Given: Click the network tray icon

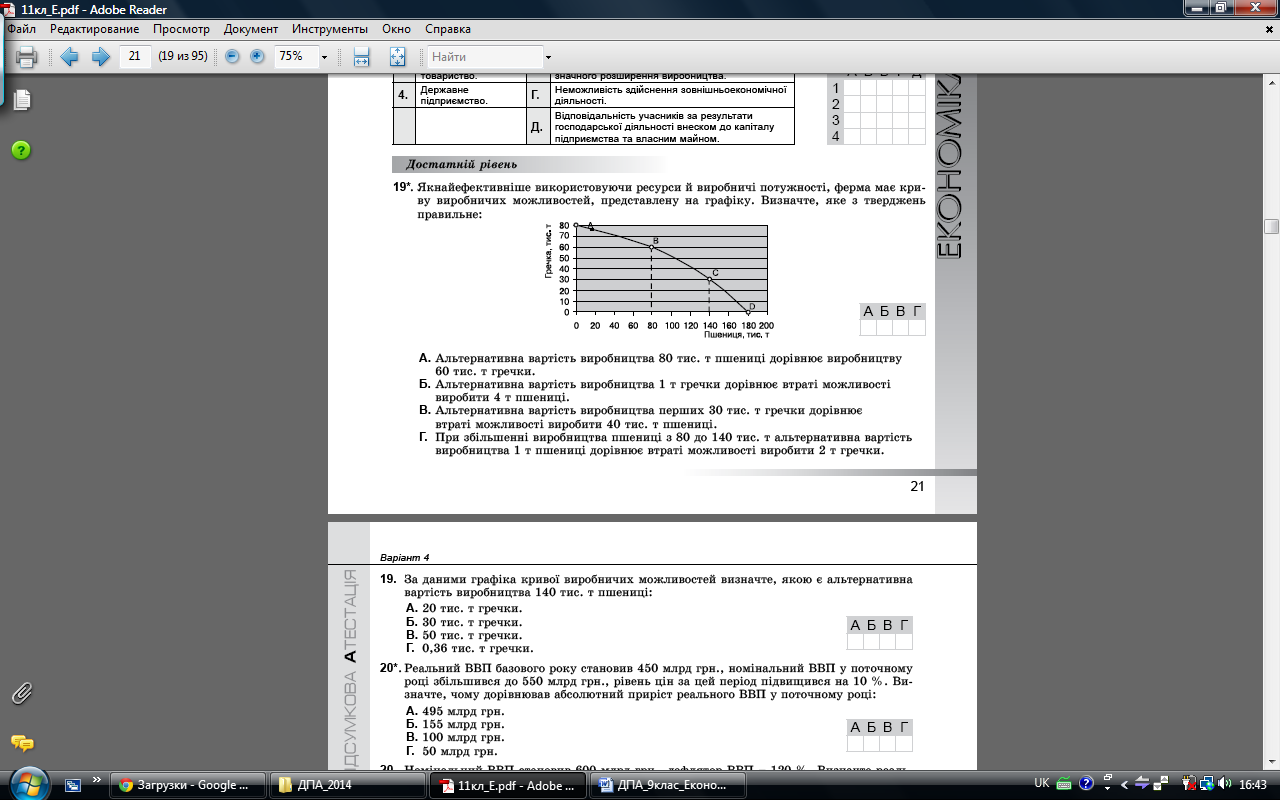Looking at the screenshot, I should [1208, 784].
